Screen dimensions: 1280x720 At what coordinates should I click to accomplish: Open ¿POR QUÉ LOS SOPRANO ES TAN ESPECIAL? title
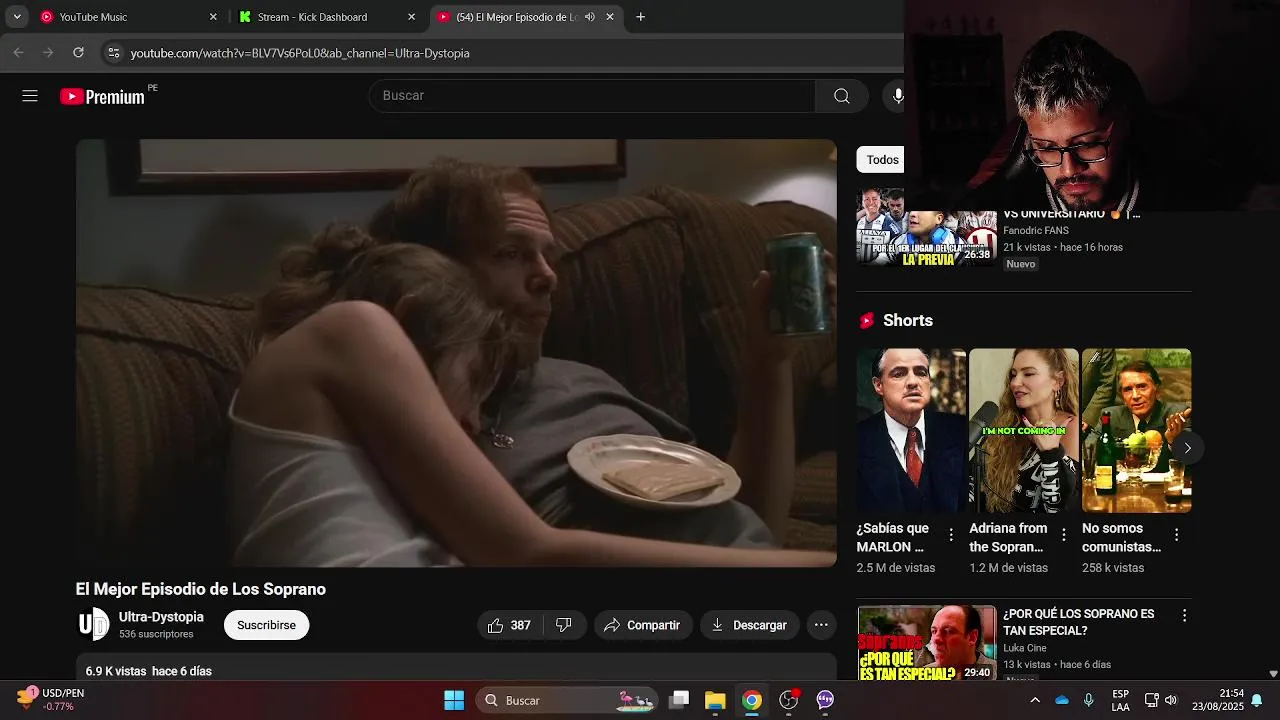(1078, 622)
